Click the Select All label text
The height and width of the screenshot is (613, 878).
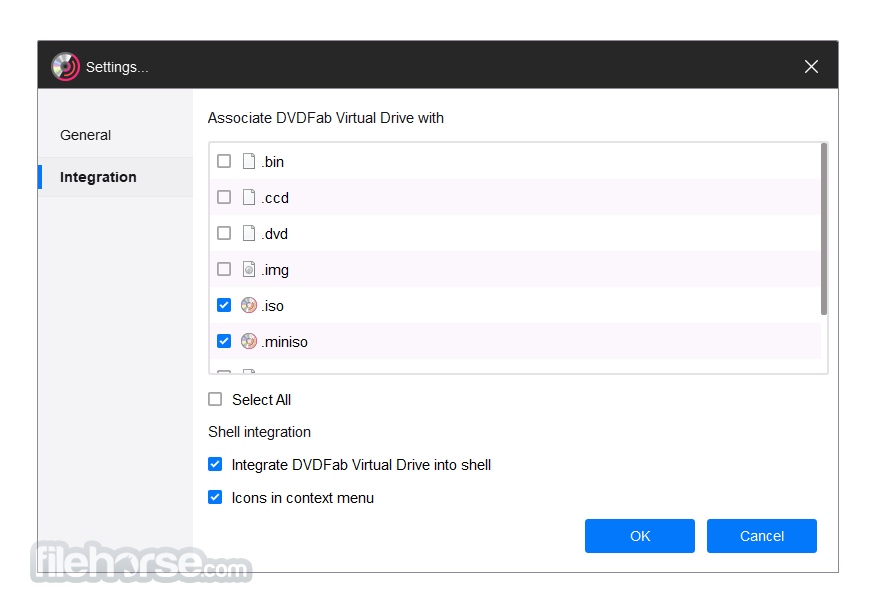coord(261,400)
